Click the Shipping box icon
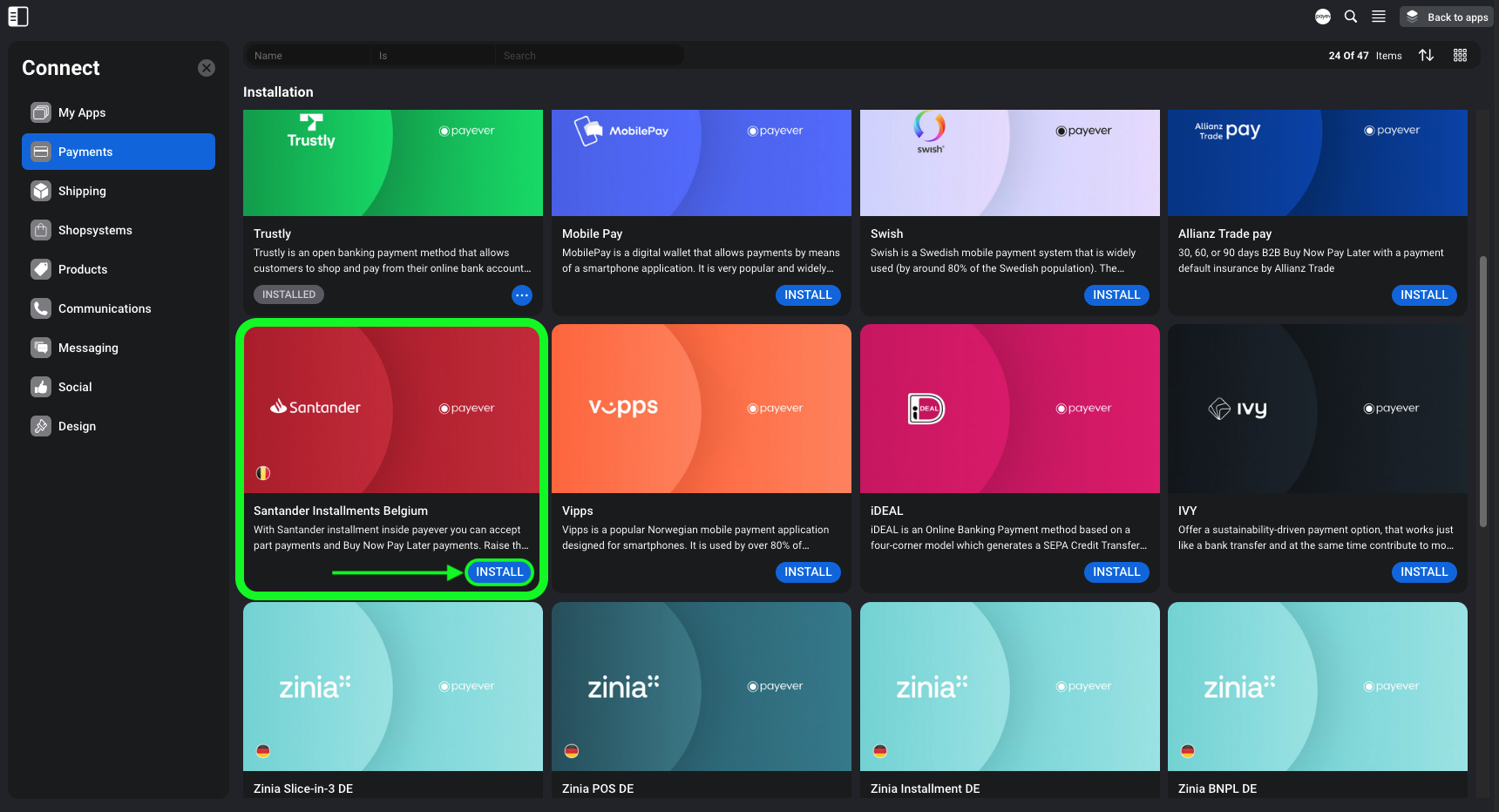 click(x=41, y=191)
